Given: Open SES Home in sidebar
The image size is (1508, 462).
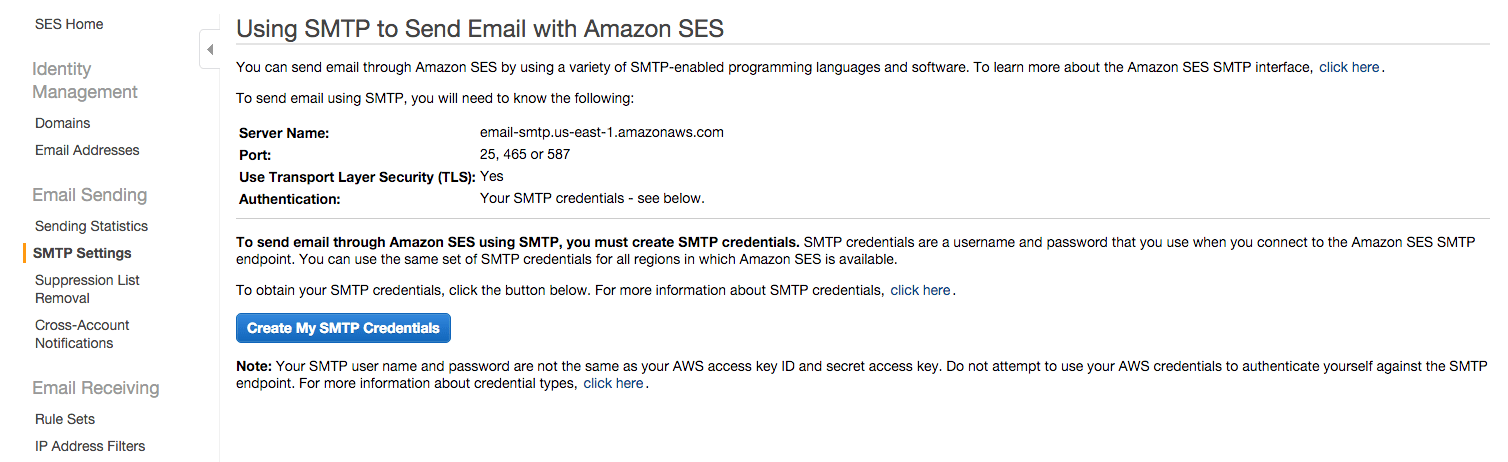Looking at the screenshot, I should click(69, 24).
